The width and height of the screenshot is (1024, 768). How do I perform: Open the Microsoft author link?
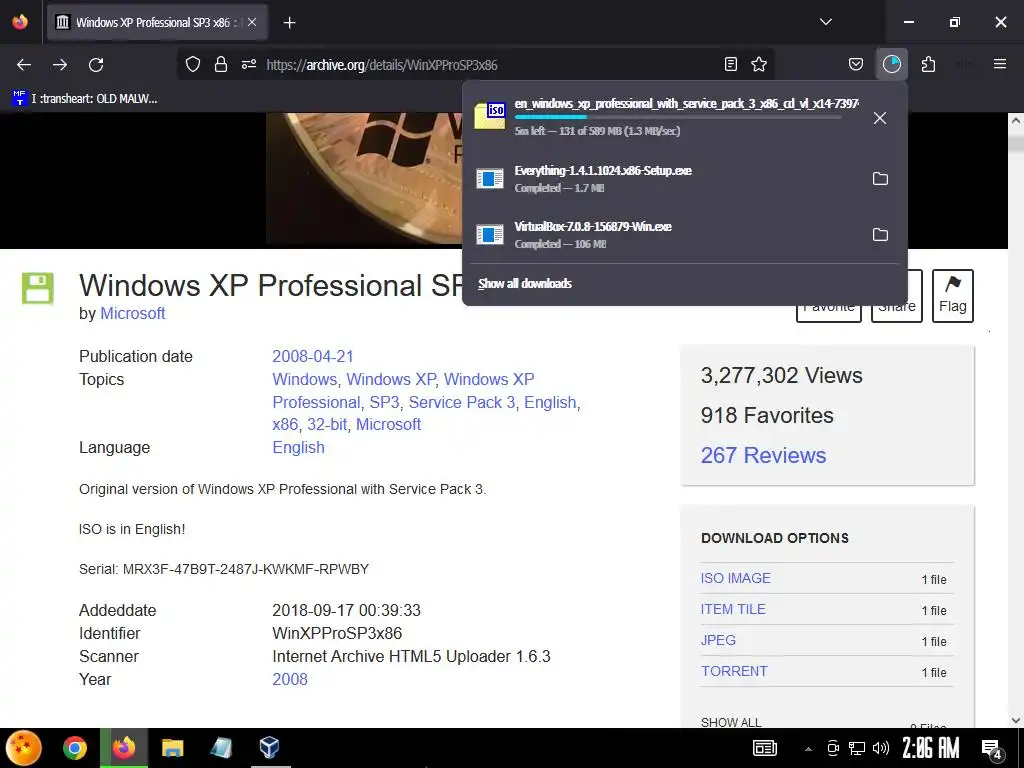(133, 313)
